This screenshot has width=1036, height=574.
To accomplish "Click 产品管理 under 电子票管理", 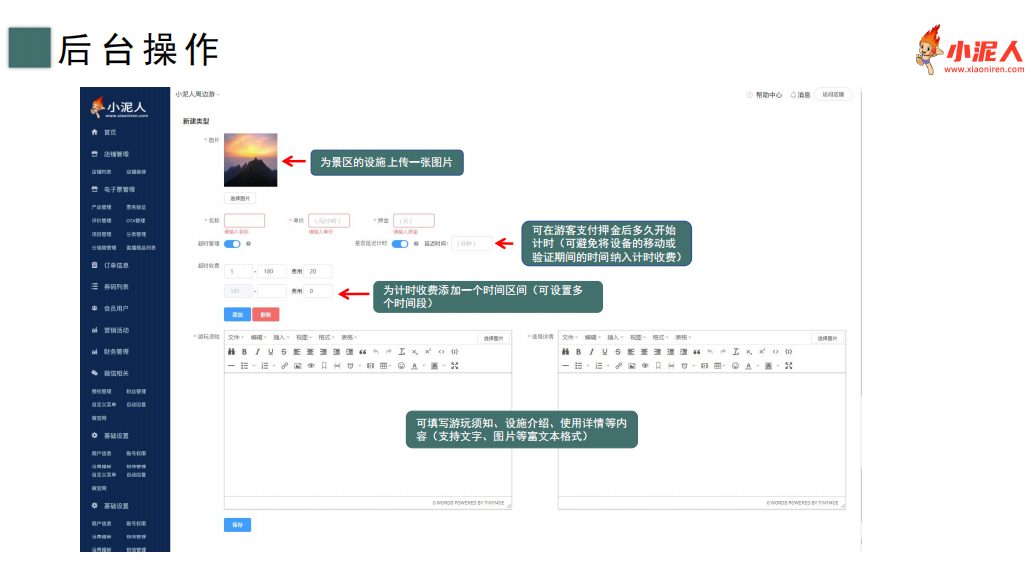I will [x=102, y=207].
